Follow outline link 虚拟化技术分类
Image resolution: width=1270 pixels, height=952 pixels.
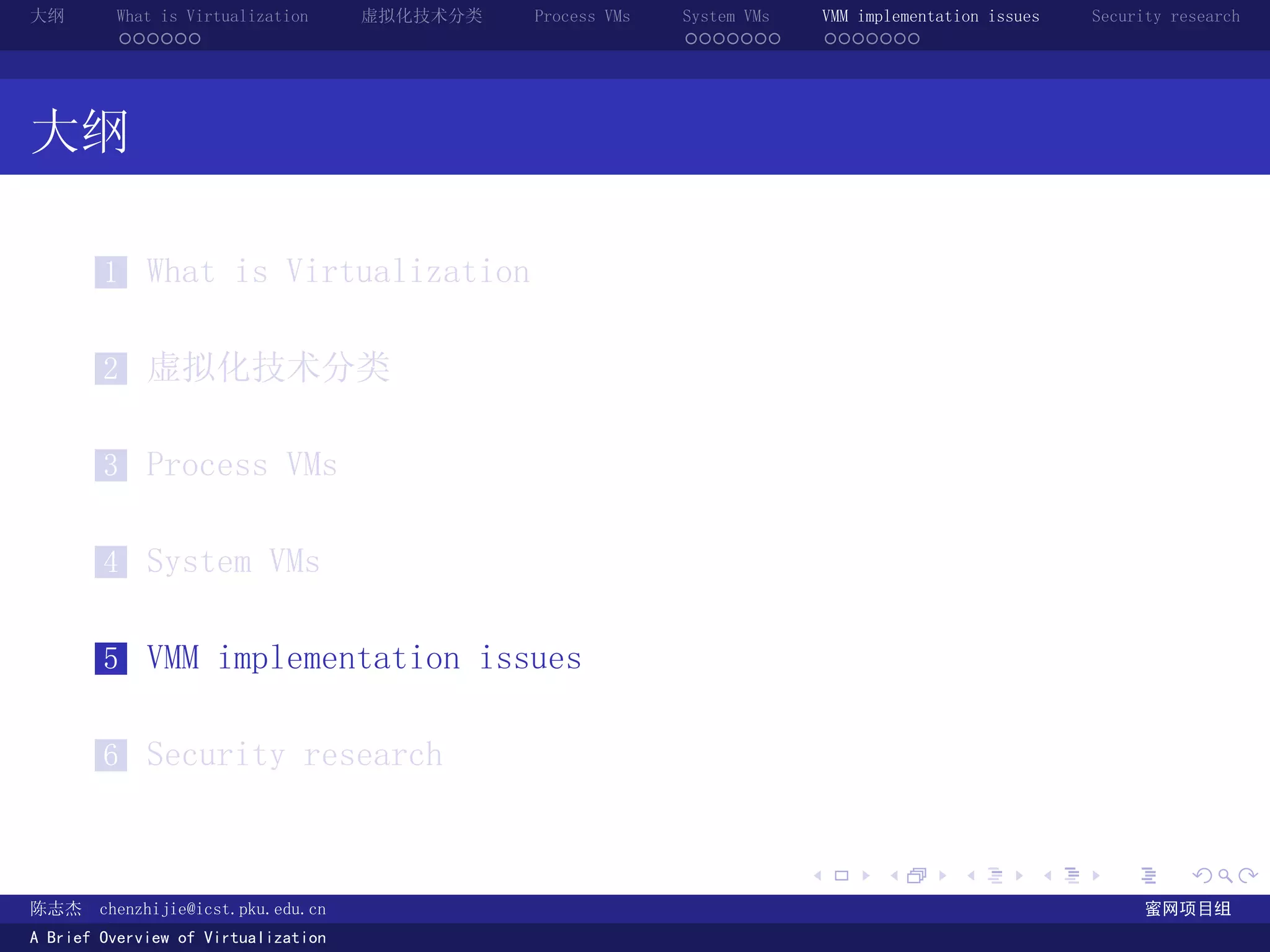click(x=269, y=368)
